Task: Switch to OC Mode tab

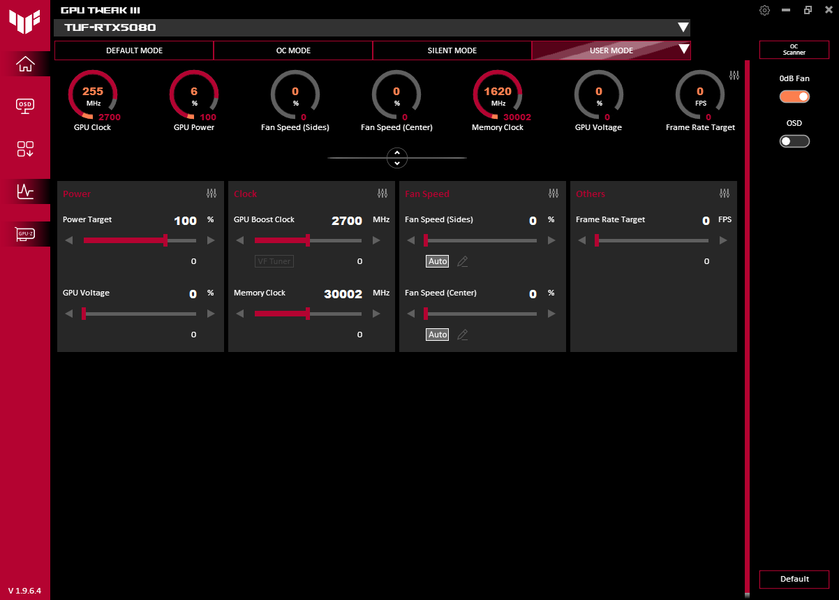Action: [x=293, y=50]
